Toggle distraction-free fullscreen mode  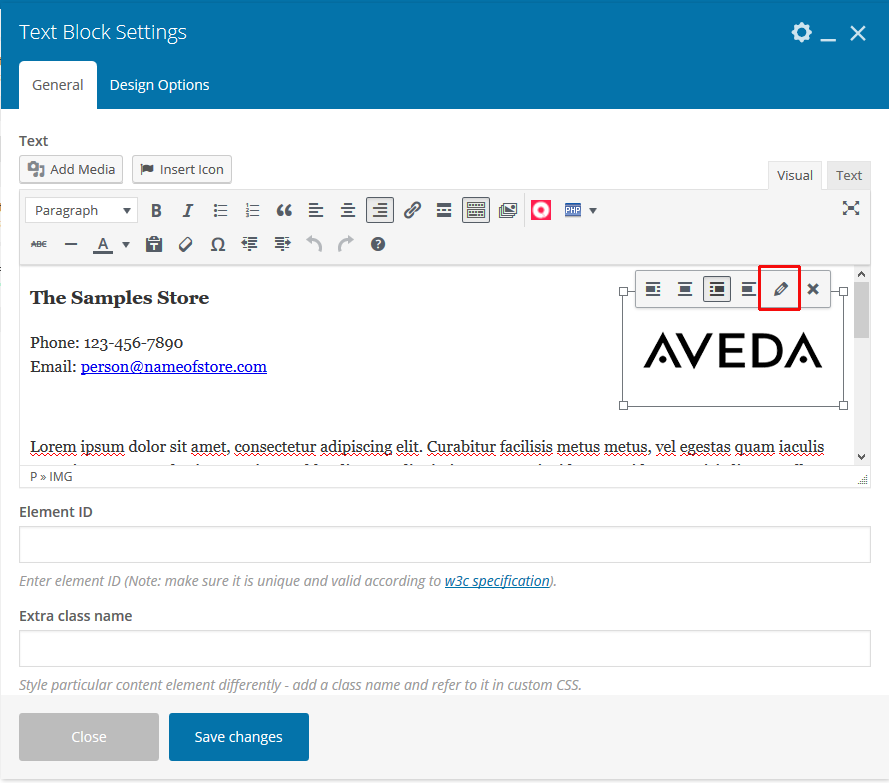click(850, 208)
